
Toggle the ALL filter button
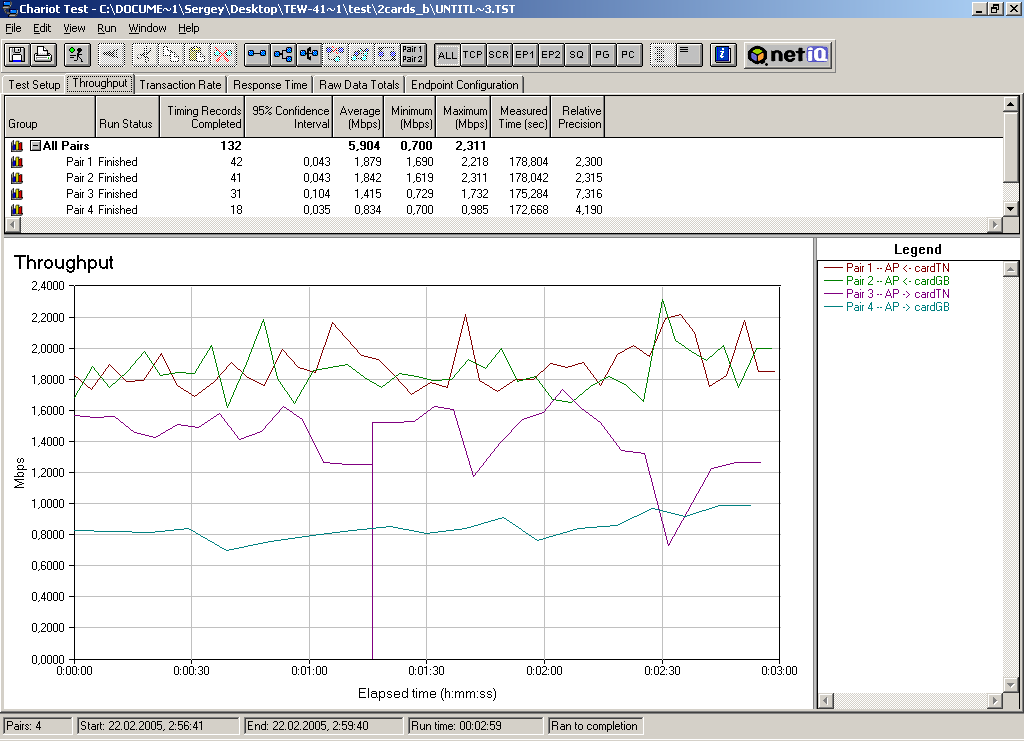pyautogui.click(x=447, y=55)
